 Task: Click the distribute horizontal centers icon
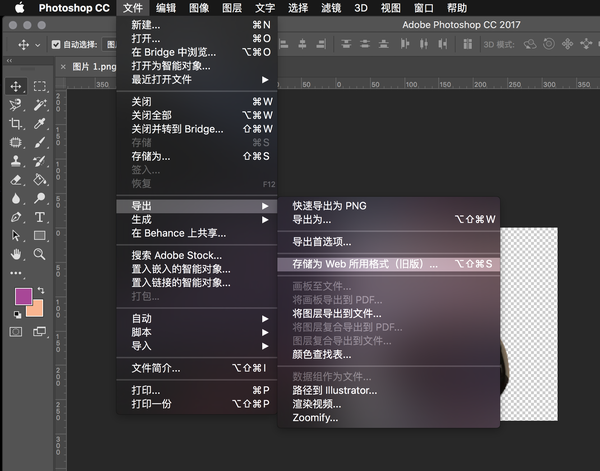[x=424, y=44]
